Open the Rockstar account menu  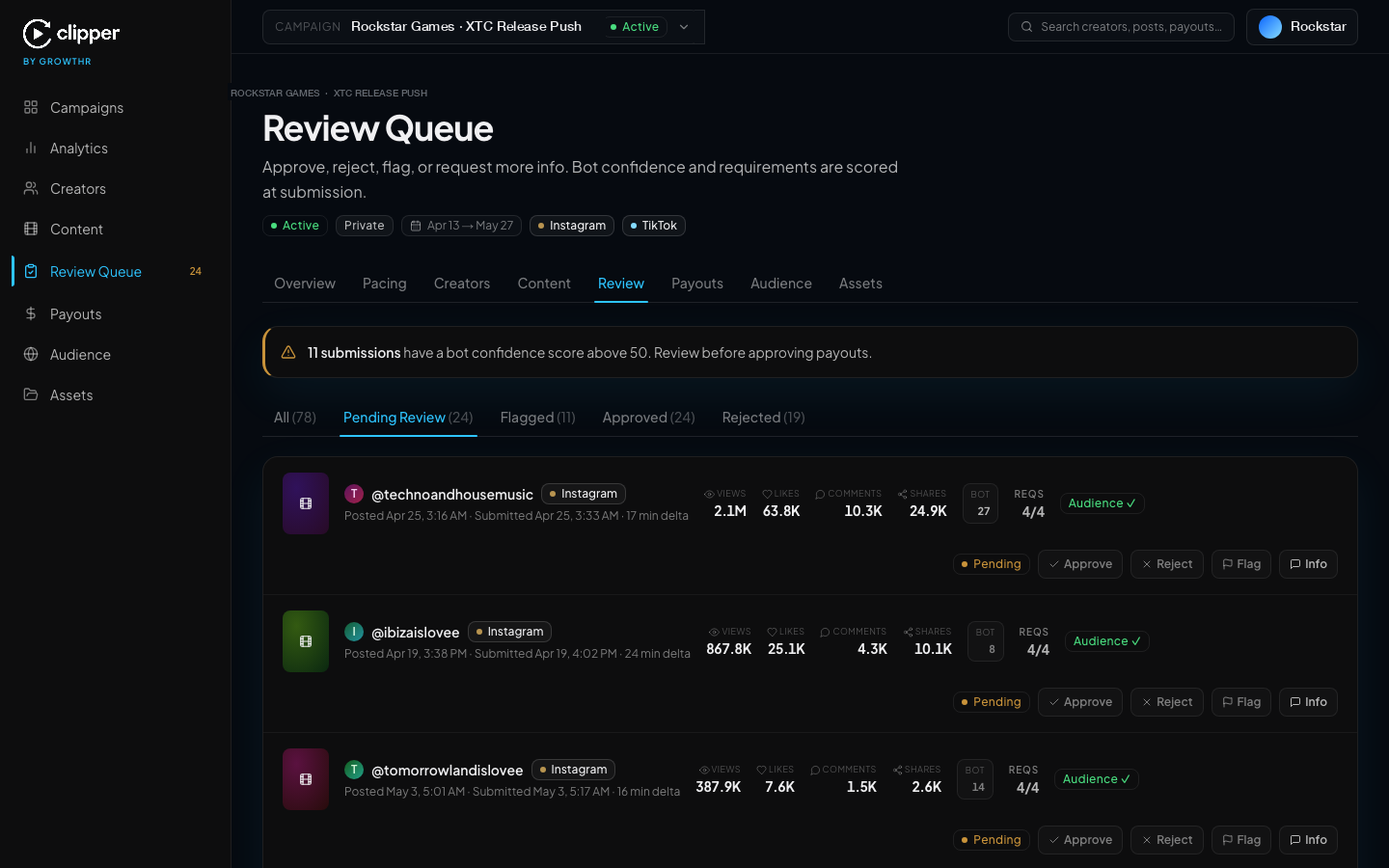click(x=1302, y=27)
